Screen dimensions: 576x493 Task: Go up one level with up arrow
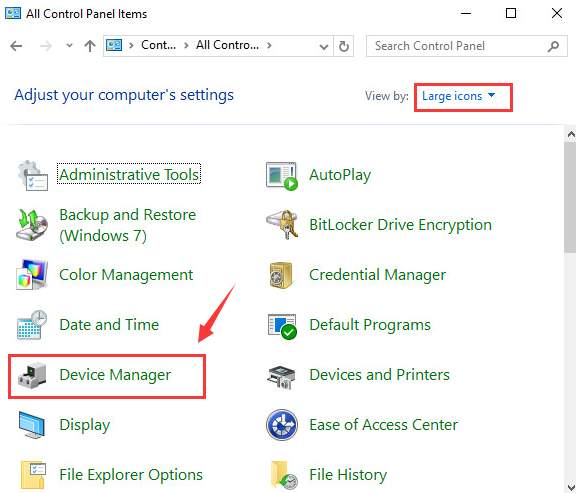pos(90,46)
